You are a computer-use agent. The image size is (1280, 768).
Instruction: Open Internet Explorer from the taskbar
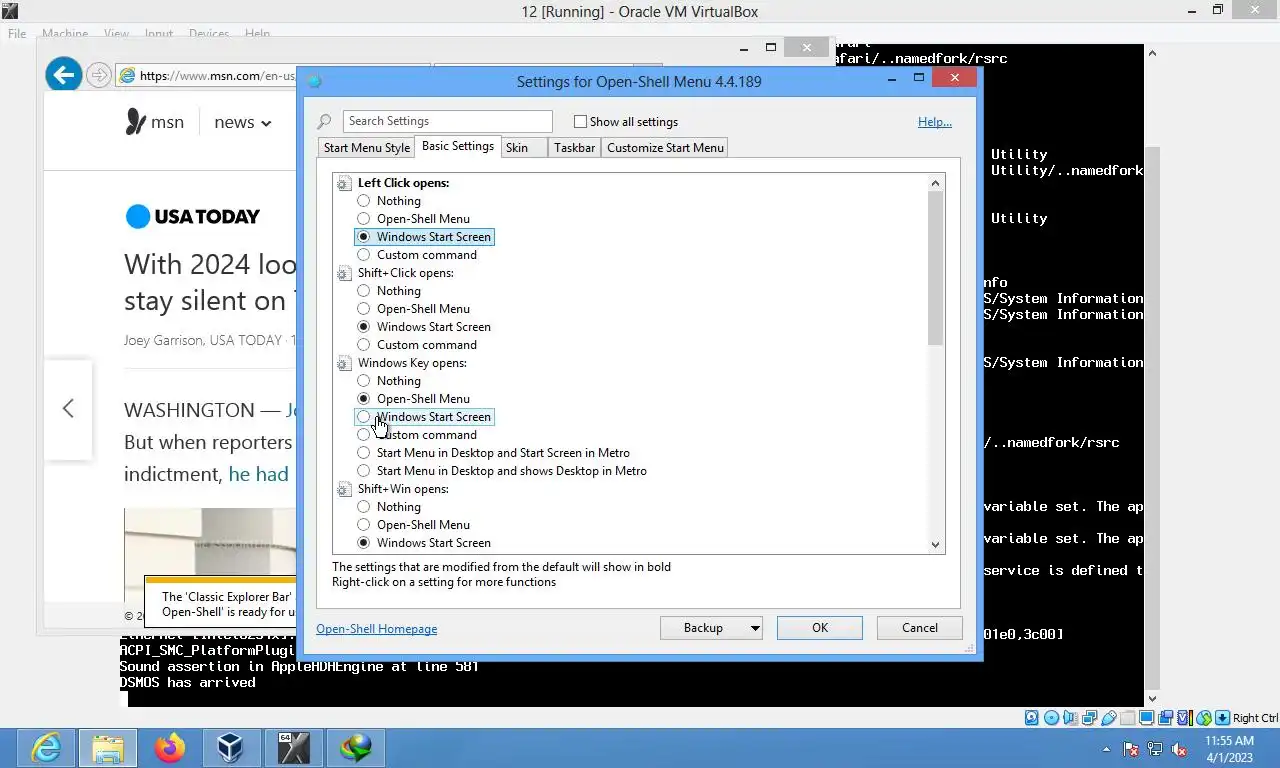click(47, 748)
